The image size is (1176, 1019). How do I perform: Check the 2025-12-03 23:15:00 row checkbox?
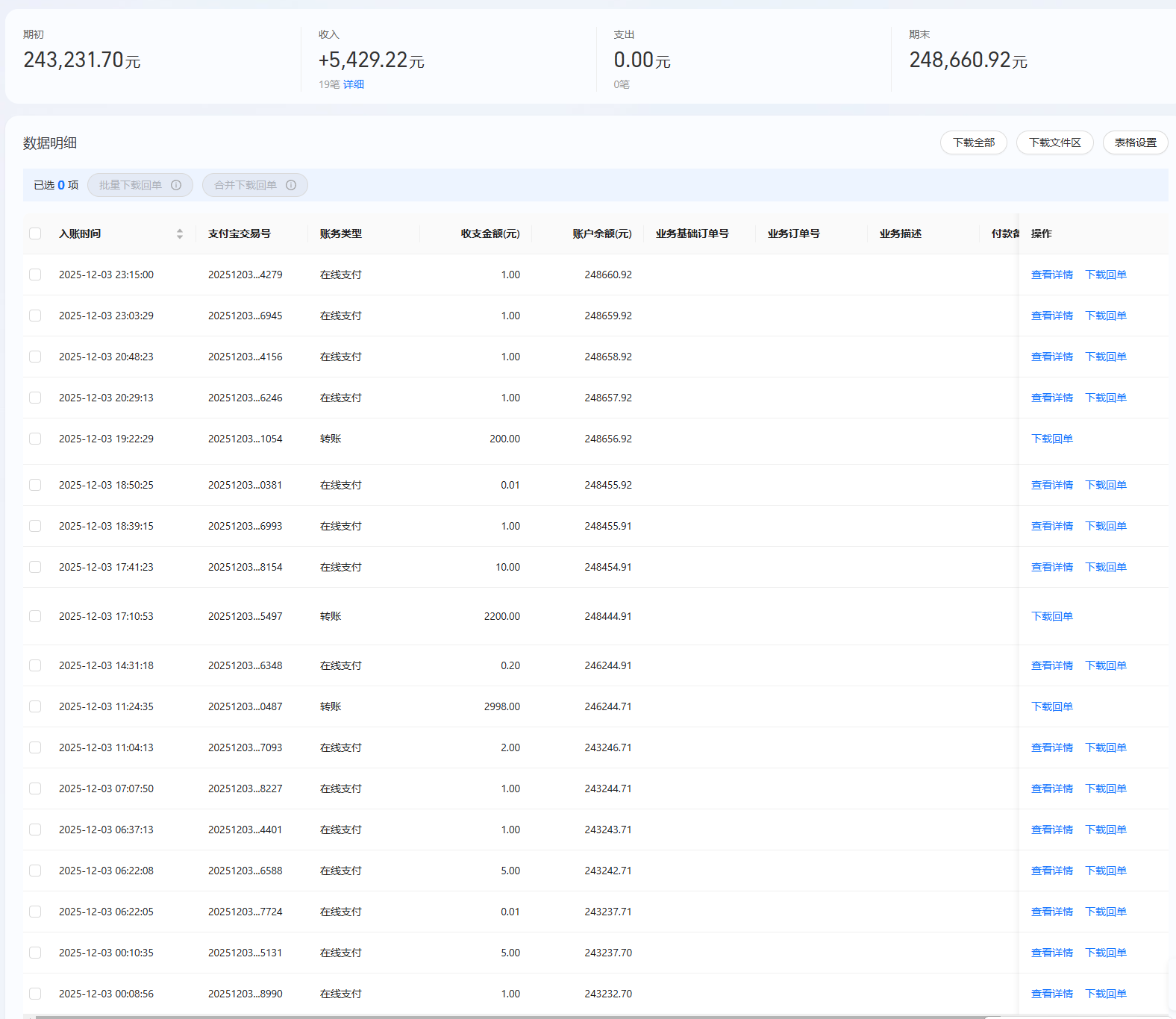coord(35,275)
